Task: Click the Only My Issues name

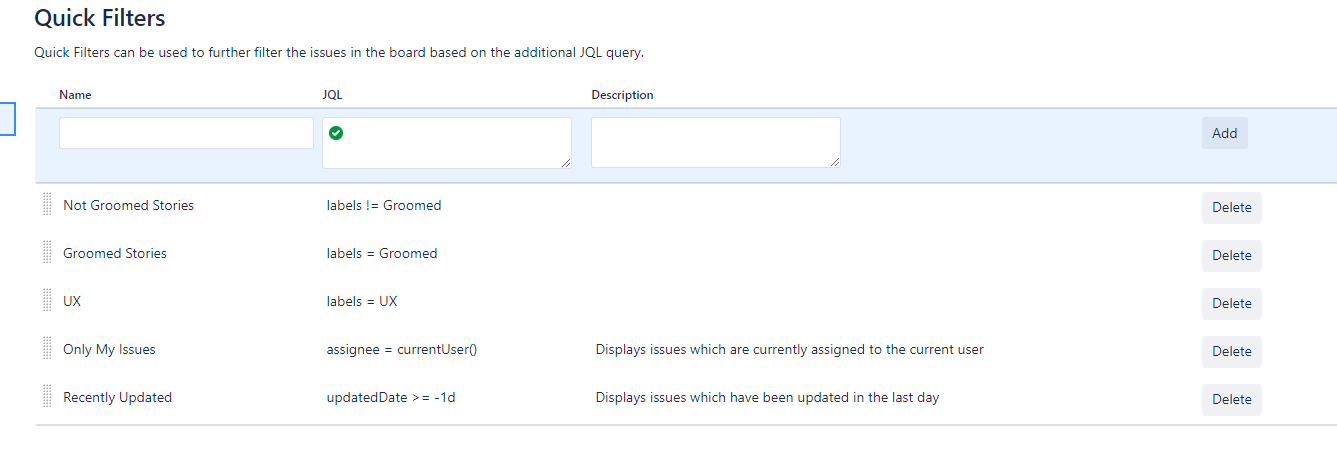Action: click(x=109, y=349)
